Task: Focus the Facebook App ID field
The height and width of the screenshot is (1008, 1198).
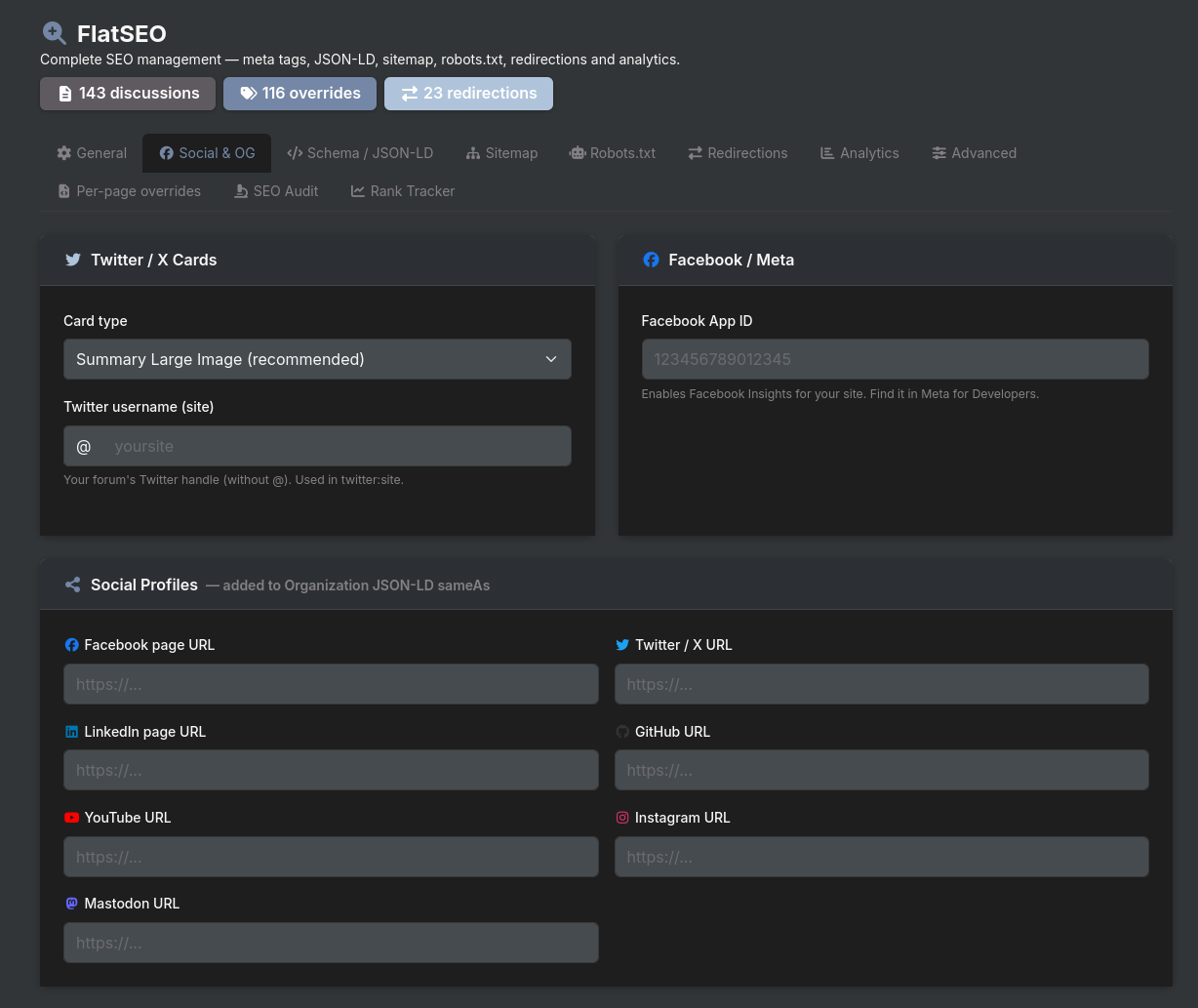Action: (895, 359)
